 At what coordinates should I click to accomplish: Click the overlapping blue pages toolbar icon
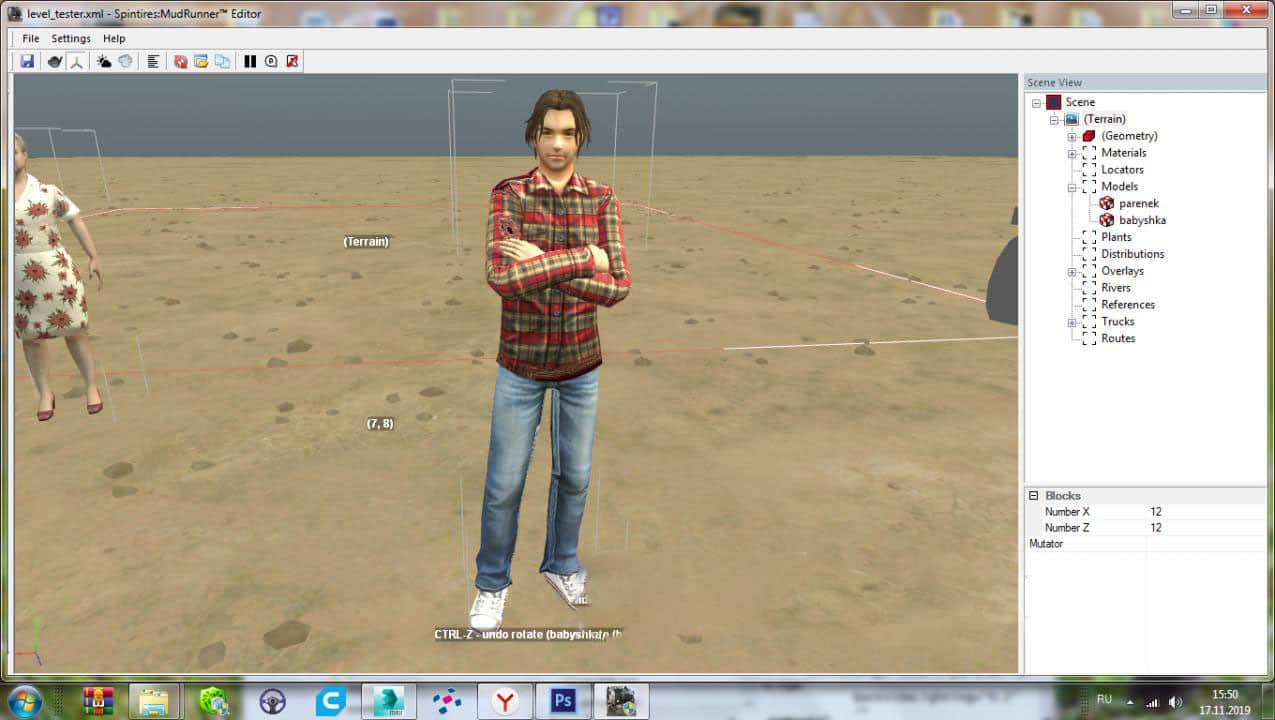(222, 61)
